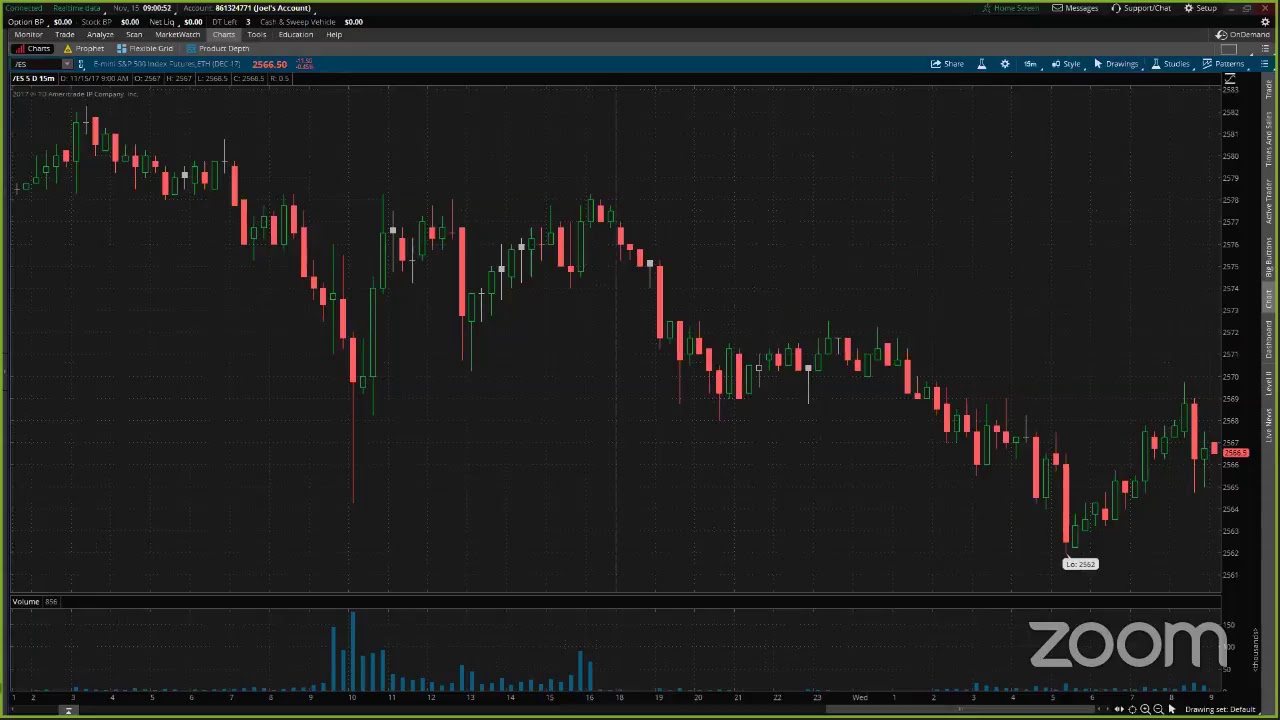
Task: Click the Option BP value
Action: (62, 21)
